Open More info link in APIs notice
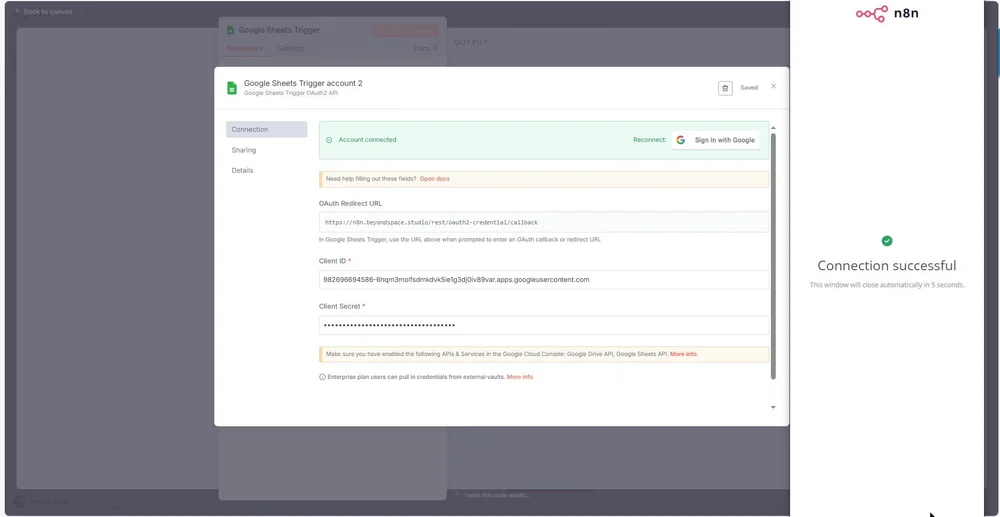Image resolution: width=1000 pixels, height=517 pixels. [684, 354]
